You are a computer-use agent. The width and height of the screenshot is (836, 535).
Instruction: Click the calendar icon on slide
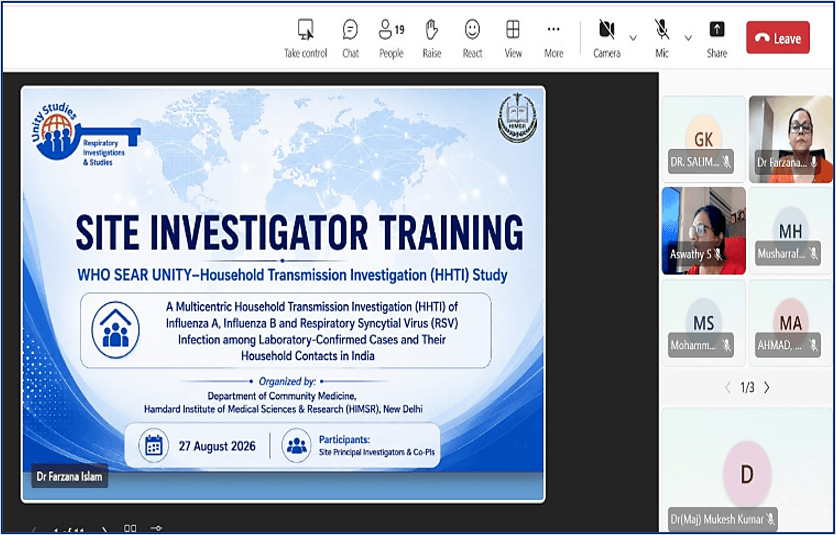coord(154,445)
